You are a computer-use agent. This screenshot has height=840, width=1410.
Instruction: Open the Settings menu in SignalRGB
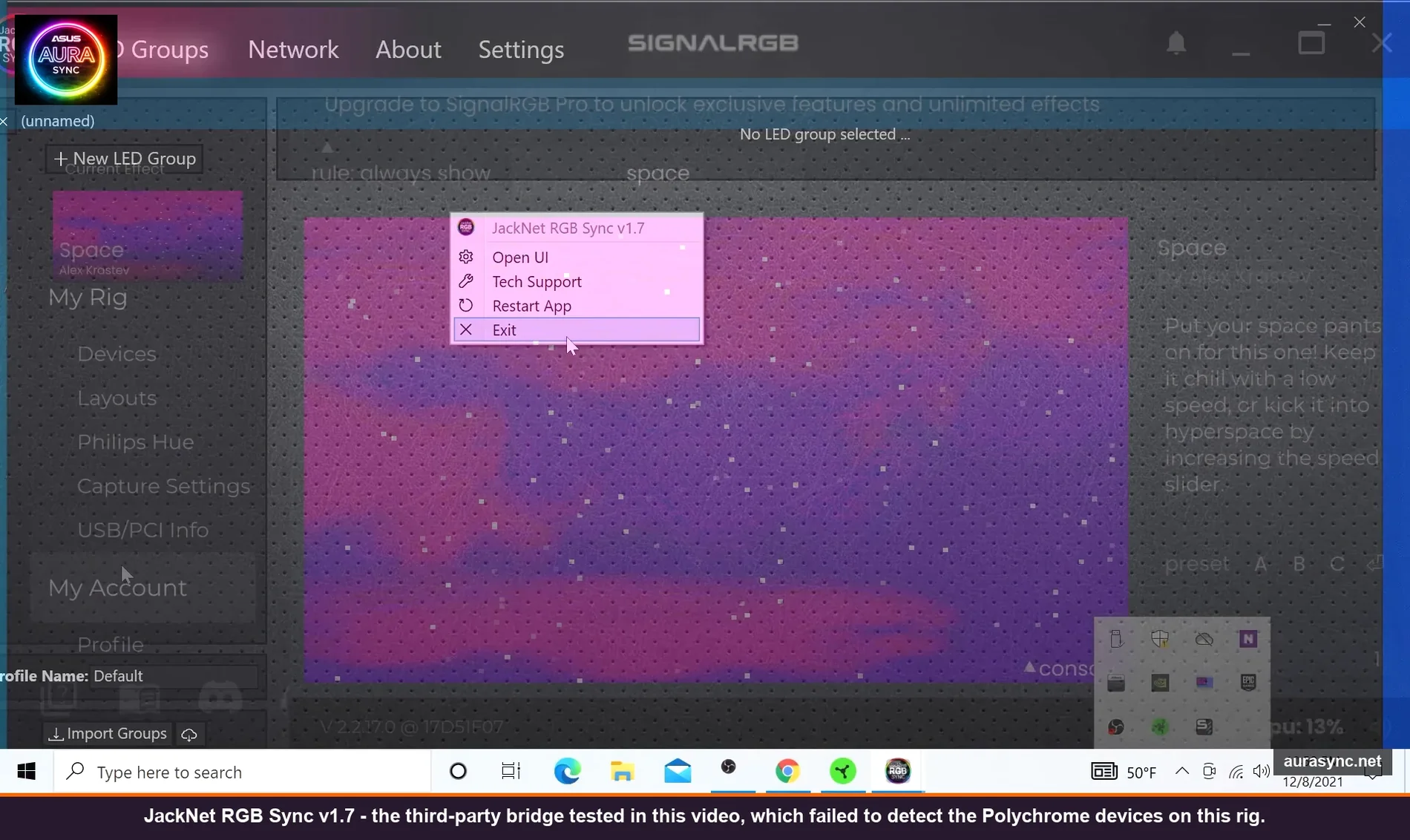pos(520,49)
